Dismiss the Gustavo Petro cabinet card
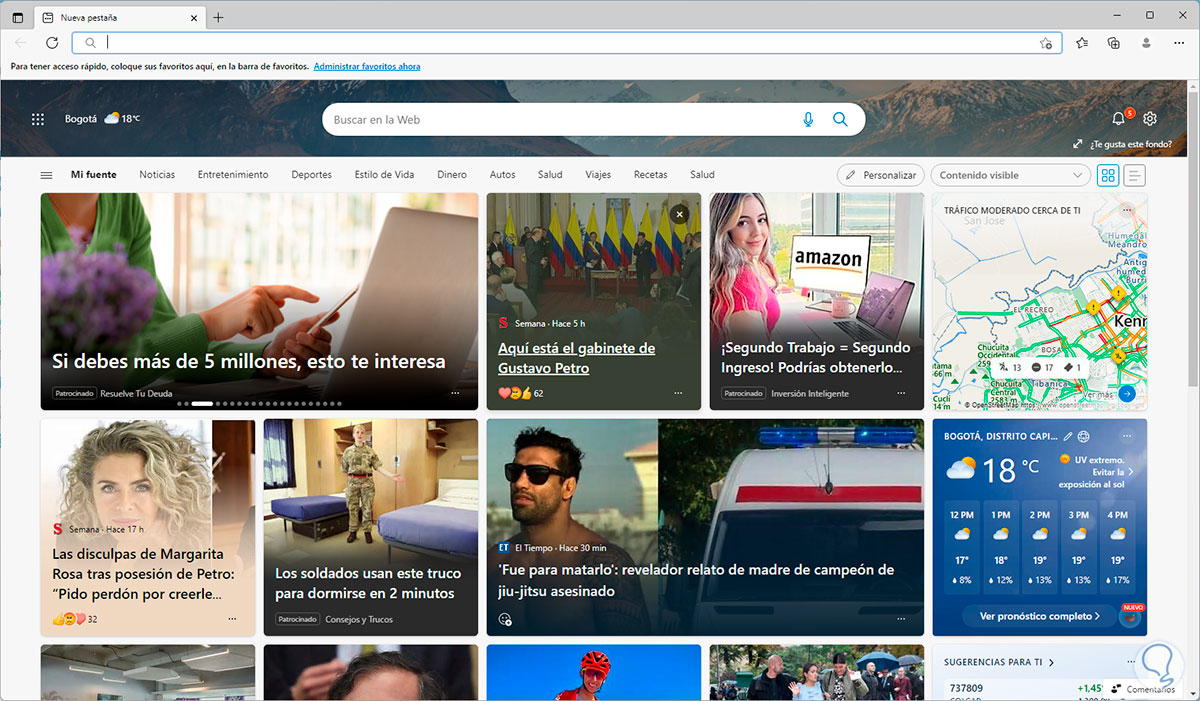 pos(680,214)
